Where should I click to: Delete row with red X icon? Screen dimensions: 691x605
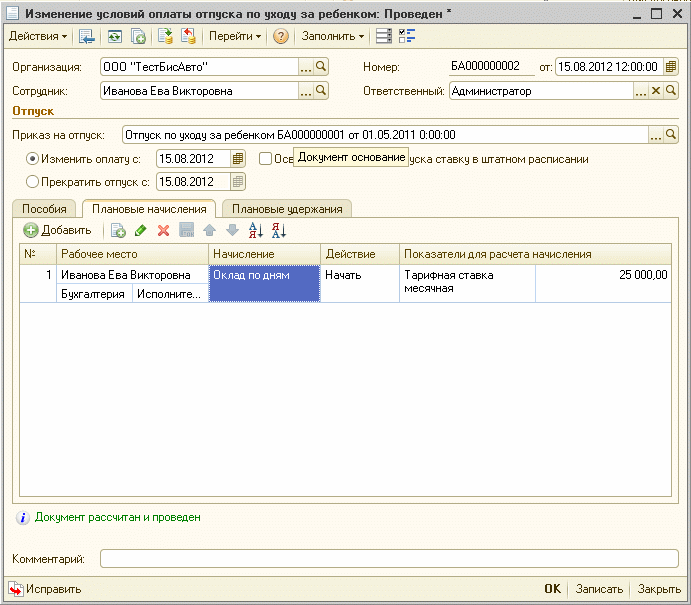click(x=163, y=230)
